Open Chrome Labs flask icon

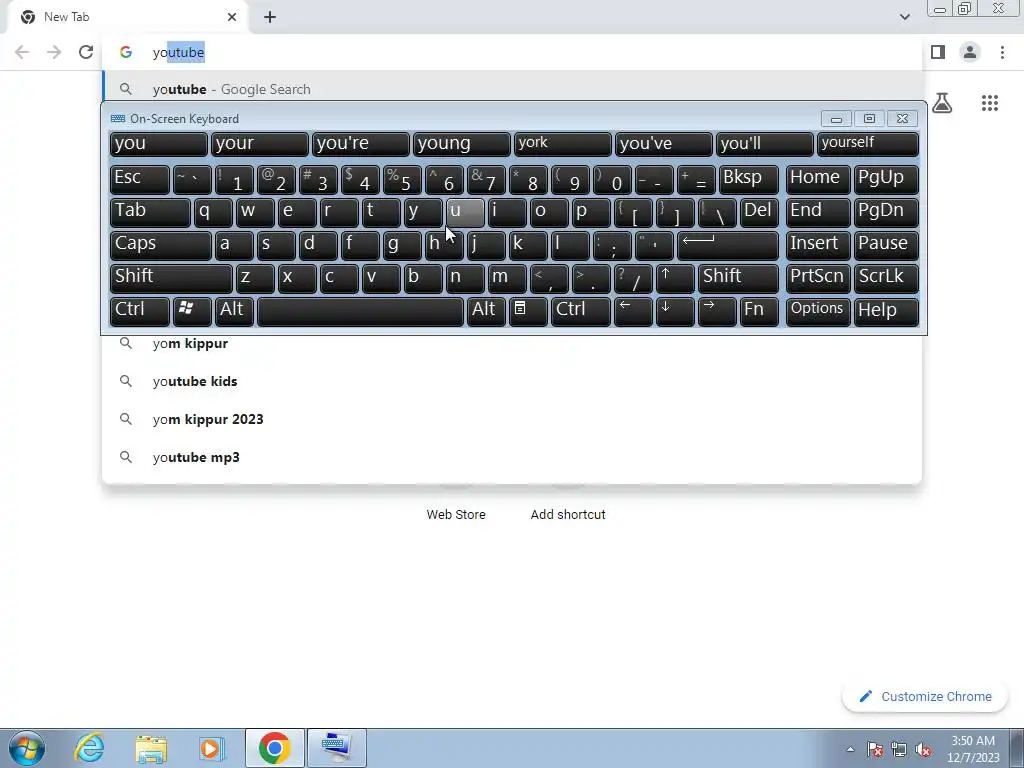pyautogui.click(x=942, y=103)
